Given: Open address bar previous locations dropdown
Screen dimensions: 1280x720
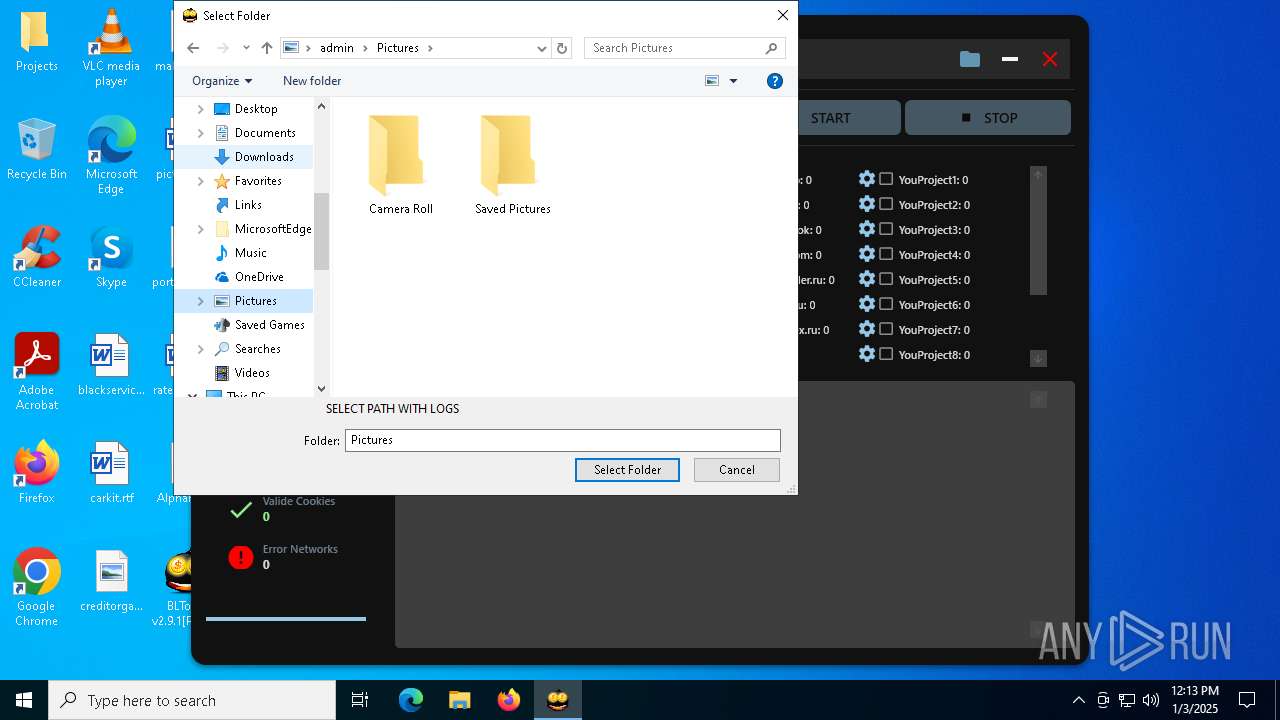Looking at the screenshot, I should (x=542, y=48).
